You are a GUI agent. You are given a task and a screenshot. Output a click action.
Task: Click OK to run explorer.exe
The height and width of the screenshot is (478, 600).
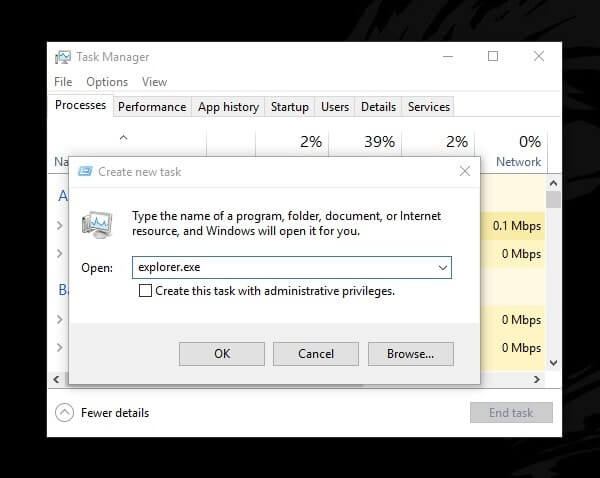222,354
